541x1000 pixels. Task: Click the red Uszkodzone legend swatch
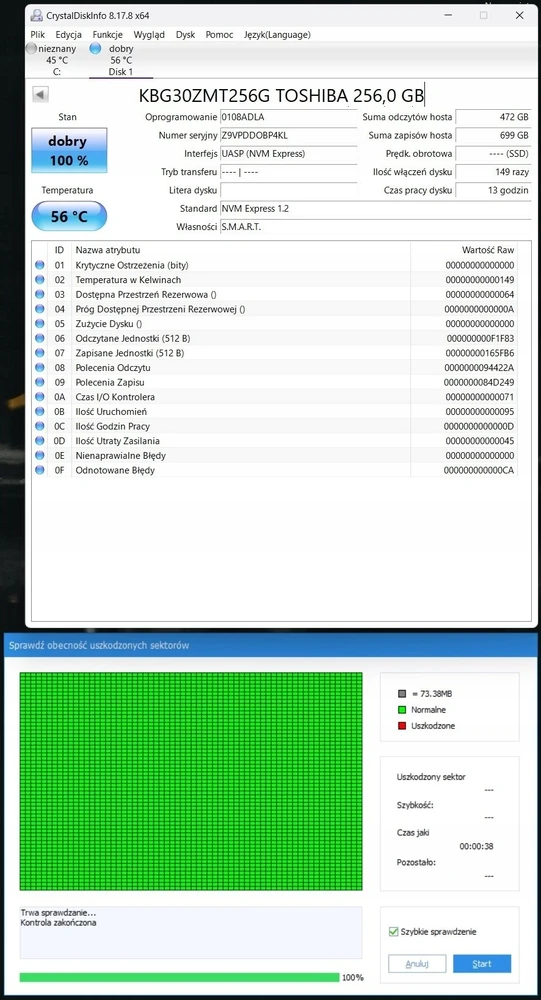pyautogui.click(x=402, y=726)
